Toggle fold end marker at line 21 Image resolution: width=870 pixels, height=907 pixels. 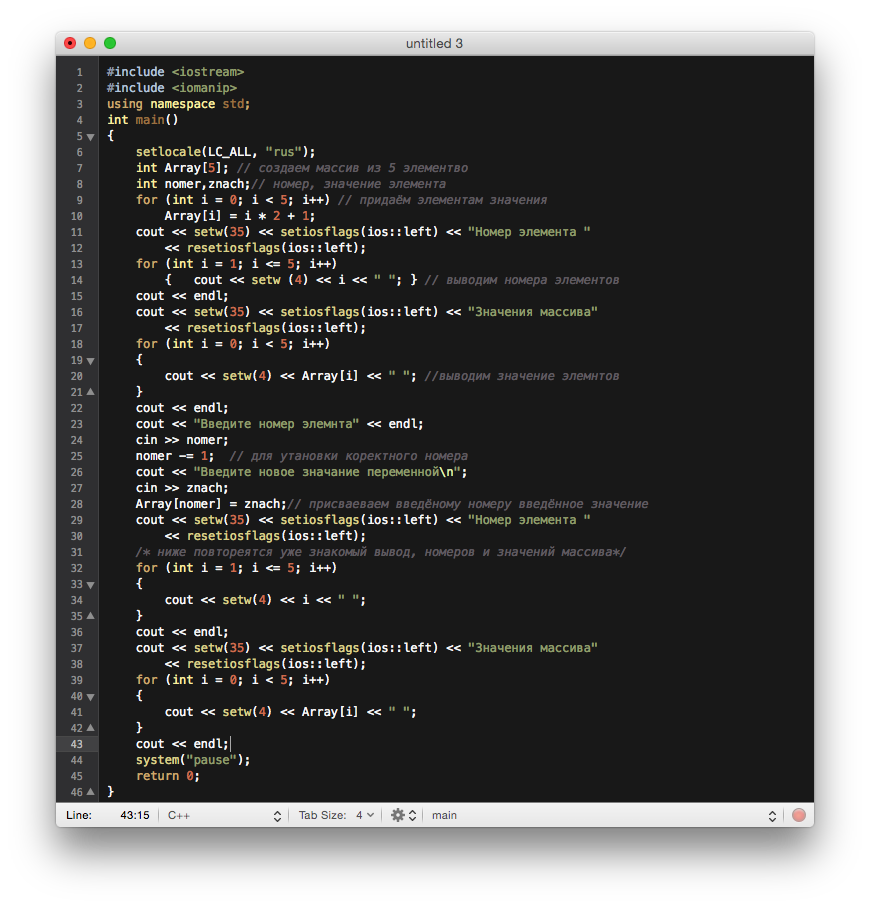pos(90,392)
